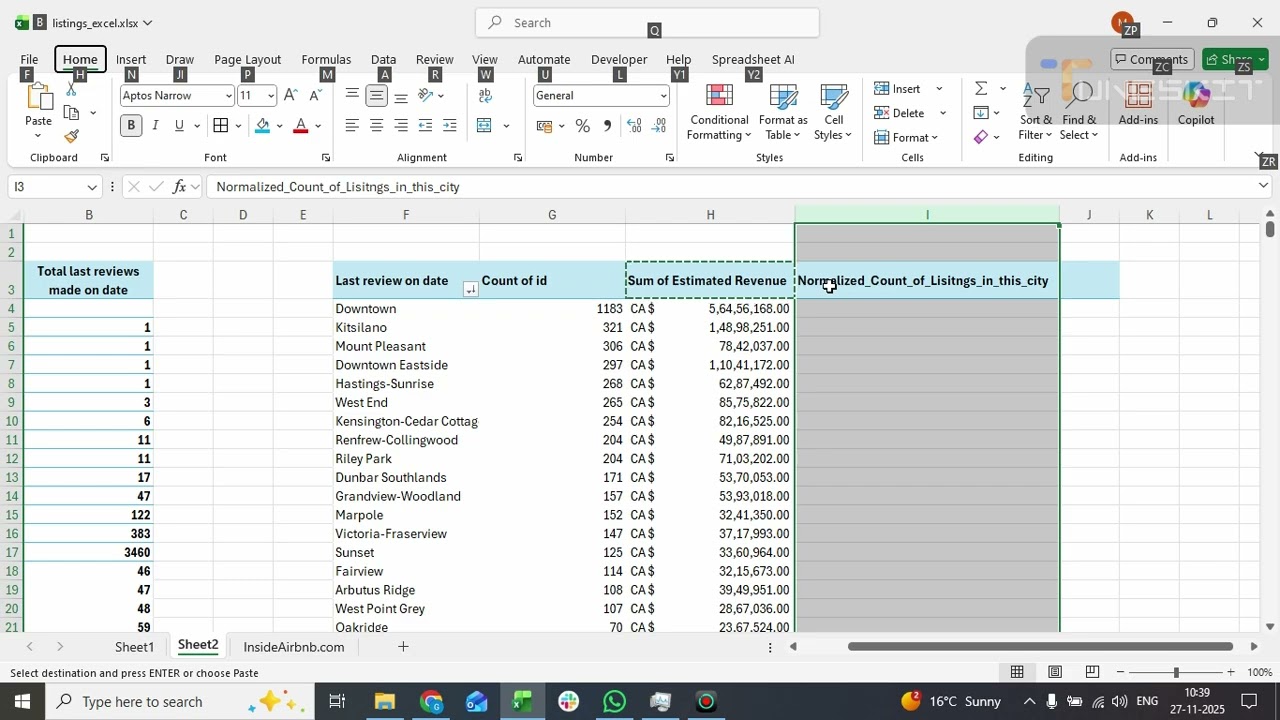1280x720 pixels.
Task: Click the Fill Color bucket swatch
Action: [x=262, y=126]
